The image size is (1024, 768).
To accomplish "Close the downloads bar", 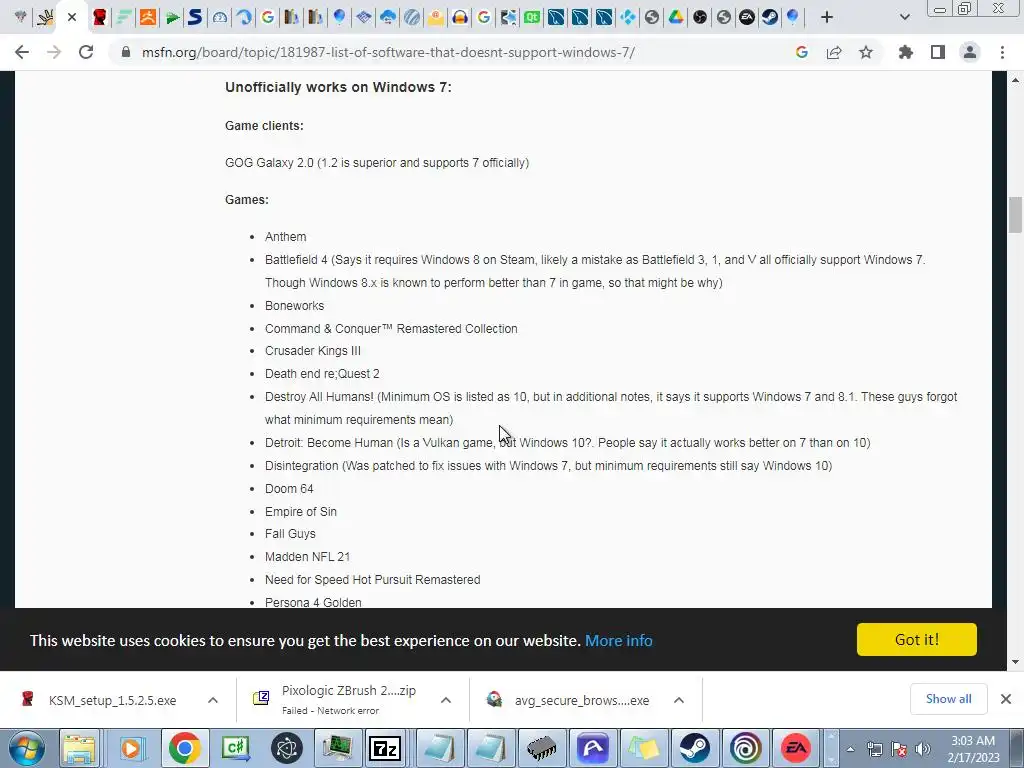I will click(1006, 699).
